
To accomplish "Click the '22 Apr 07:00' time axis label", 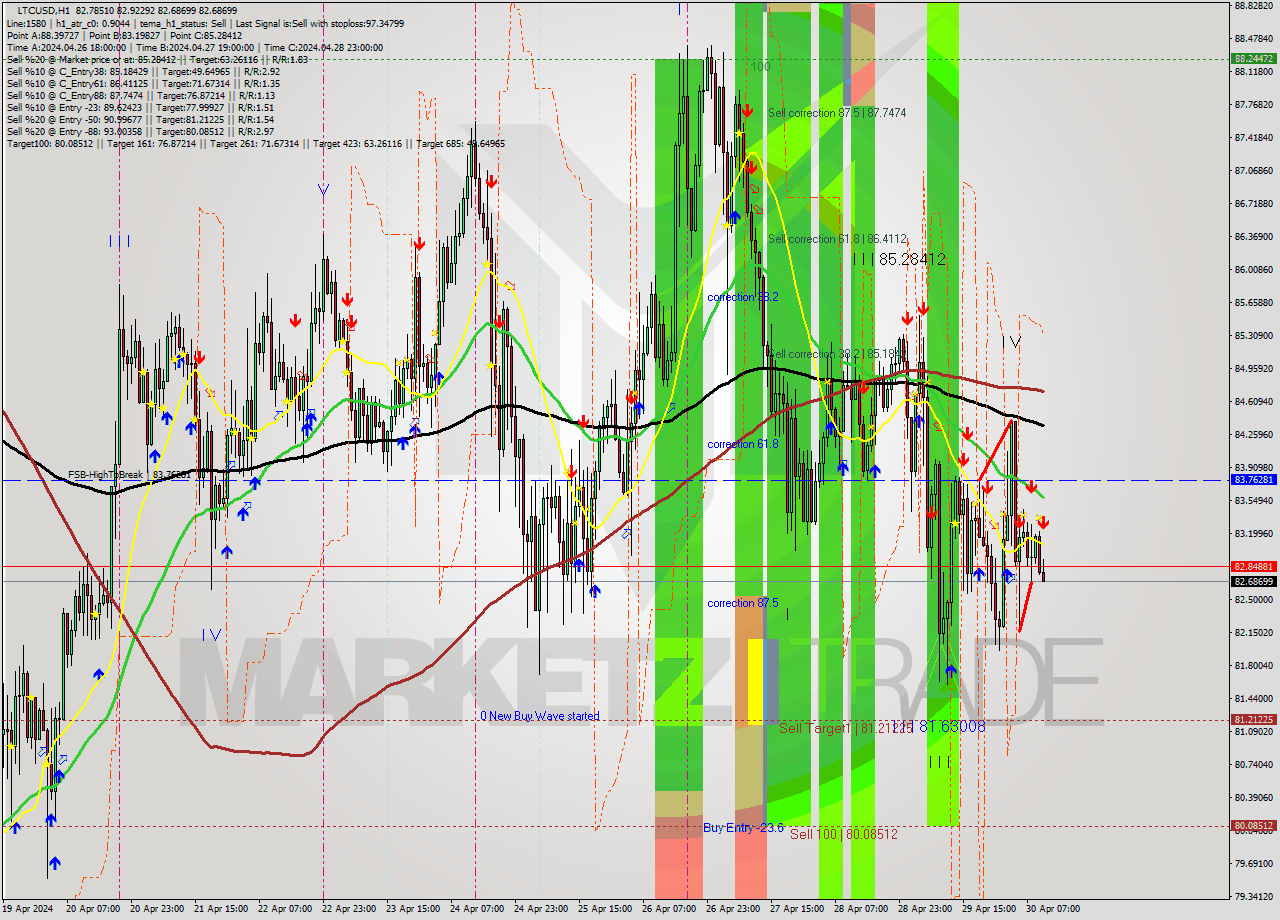I will 284,909.
